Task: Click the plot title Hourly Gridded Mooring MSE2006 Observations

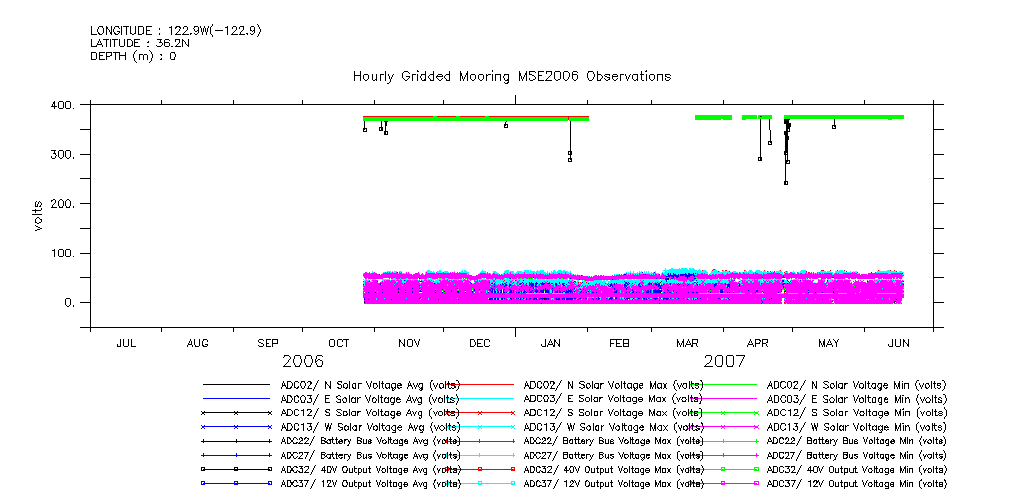Action: tap(511, 77)
